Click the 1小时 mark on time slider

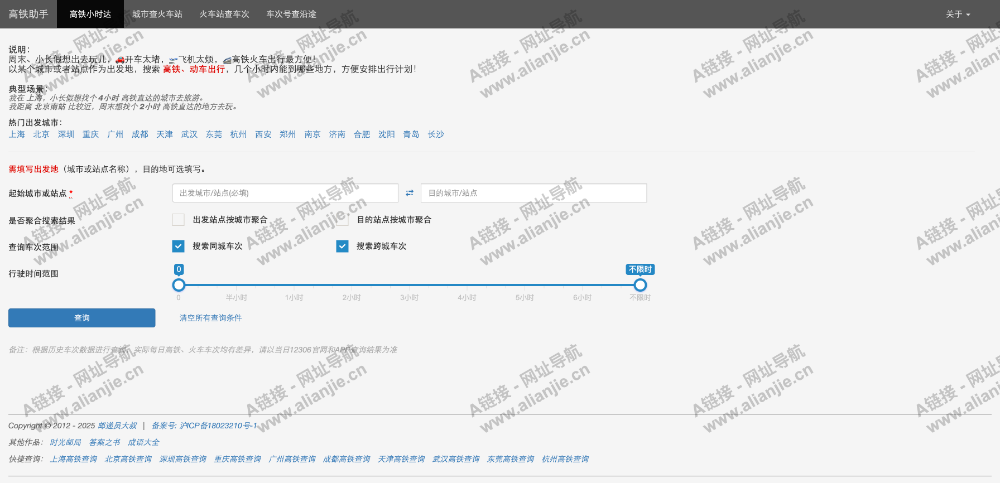pos(294,297)
